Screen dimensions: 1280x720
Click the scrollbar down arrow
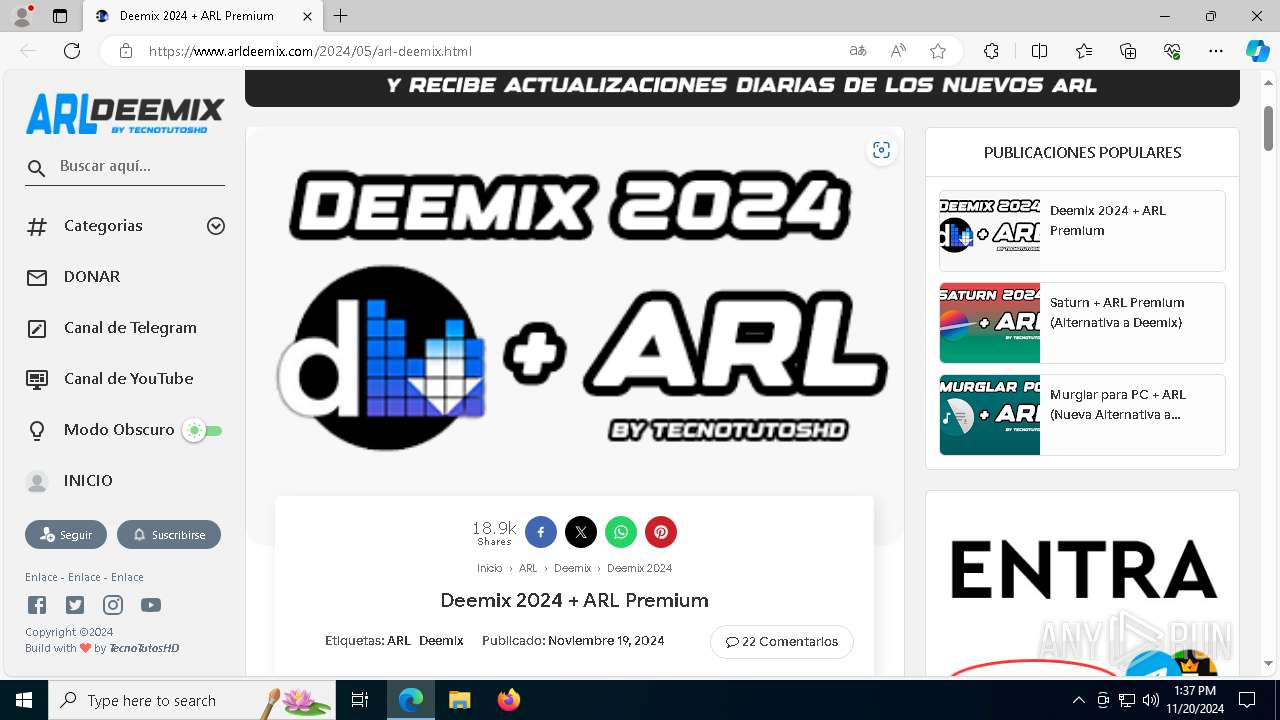pos(1269,663)
